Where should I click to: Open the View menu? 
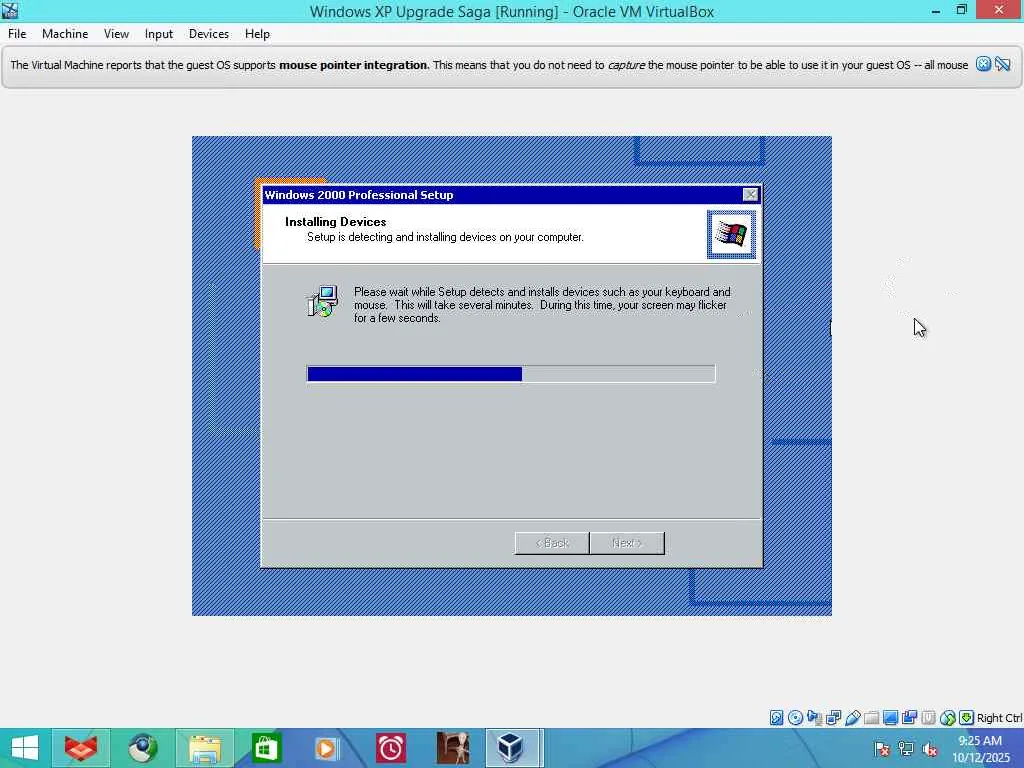coord(116,34)
